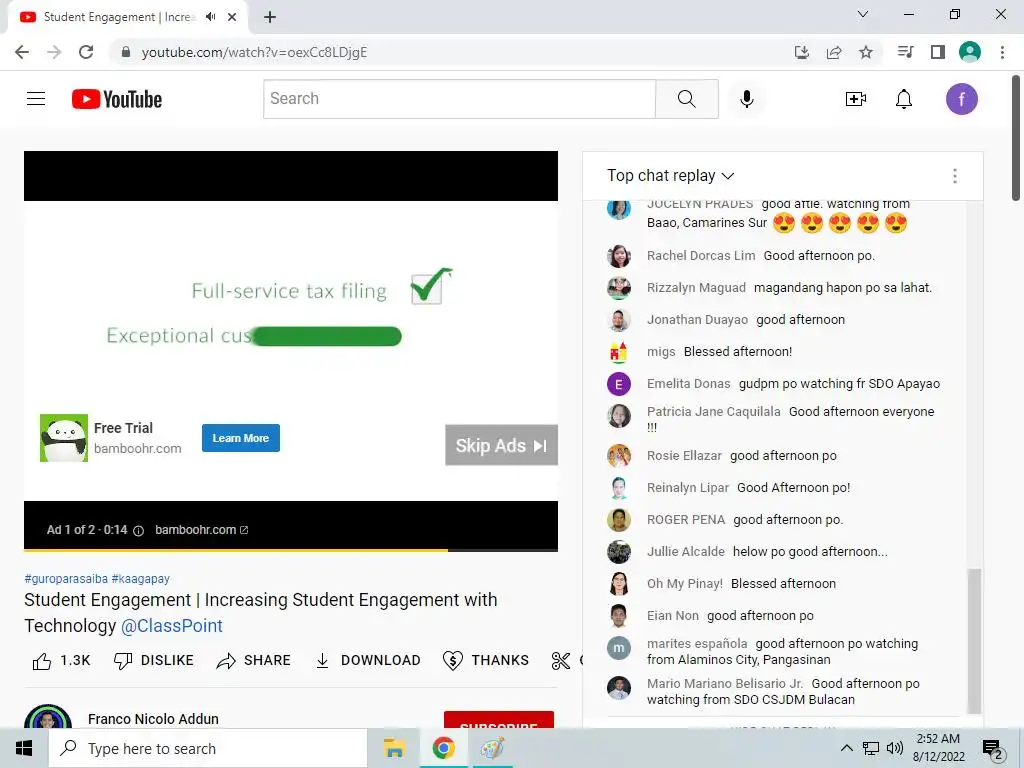Image resolution: width=1024 pixels, height=768 pixels.
Task: Expand the Top chat replay dropdown
Action: click(671, 176)
